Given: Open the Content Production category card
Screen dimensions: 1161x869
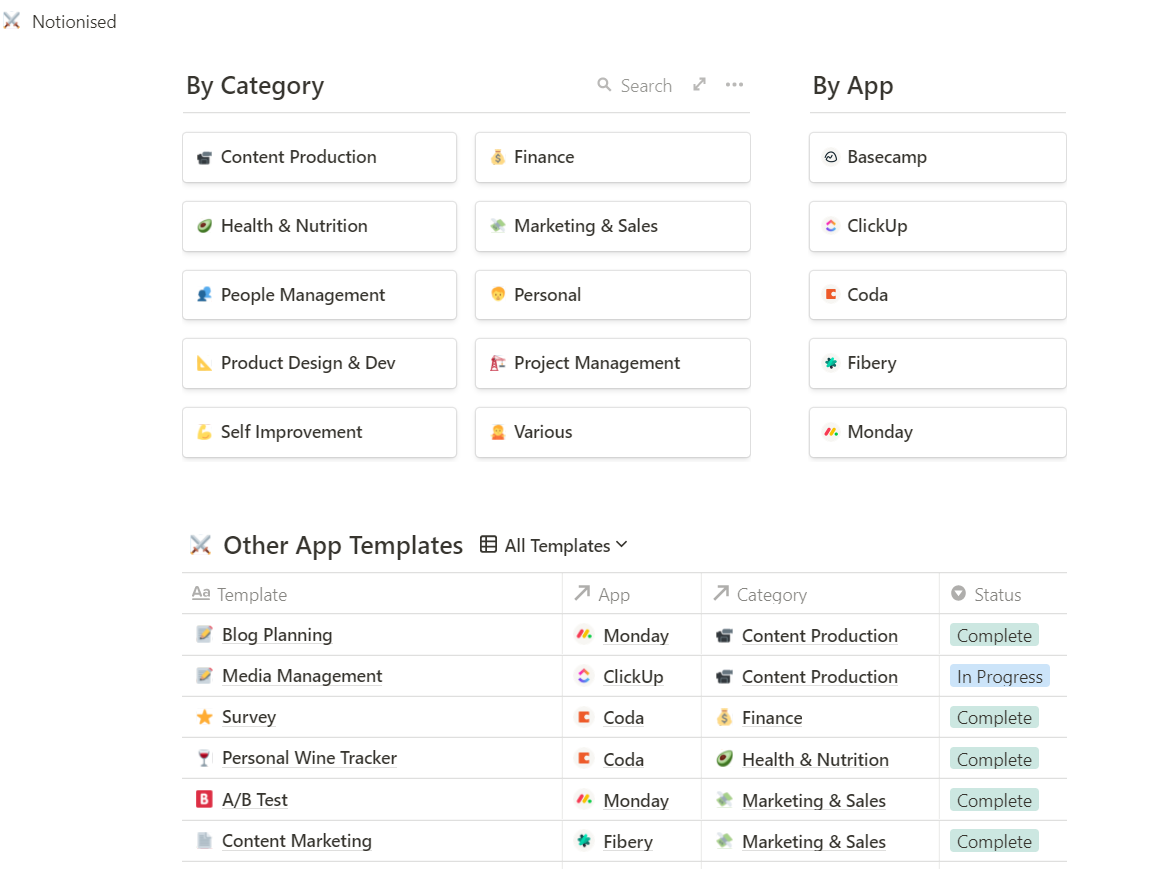Looking at the screenshot, I should 319,157.
